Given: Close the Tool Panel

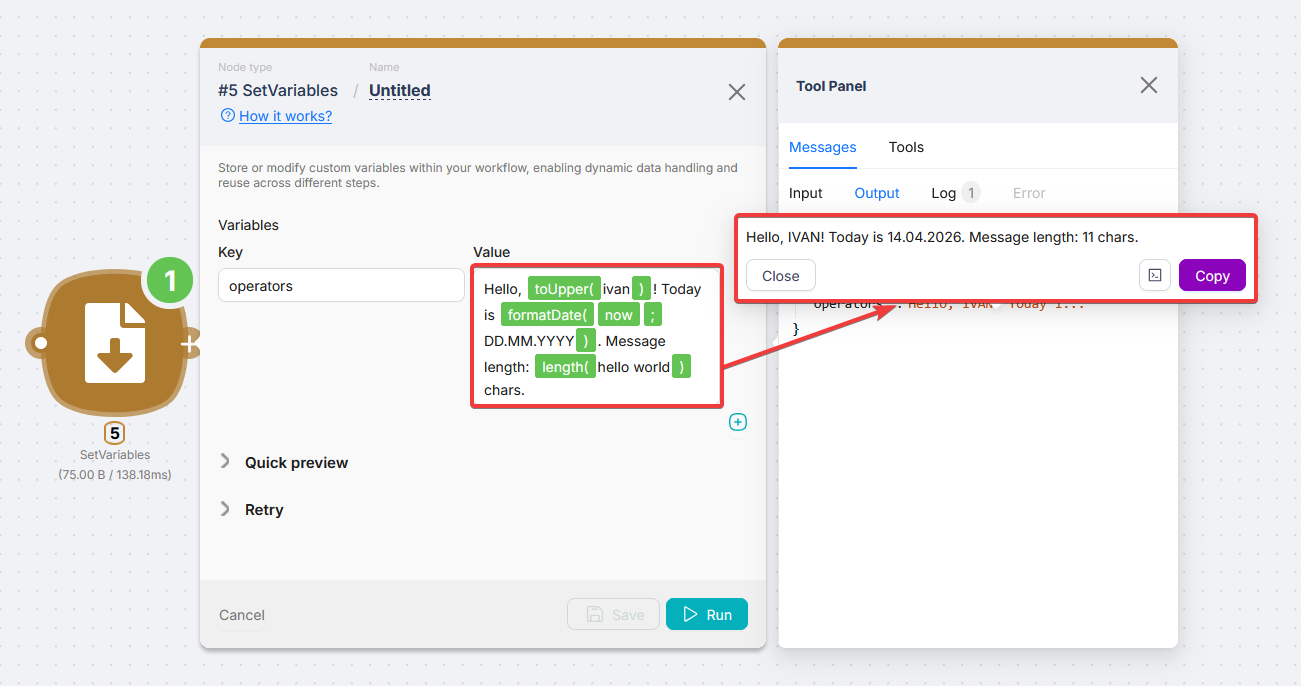Looking at the screenshot, I should (x=1149, y=85).
